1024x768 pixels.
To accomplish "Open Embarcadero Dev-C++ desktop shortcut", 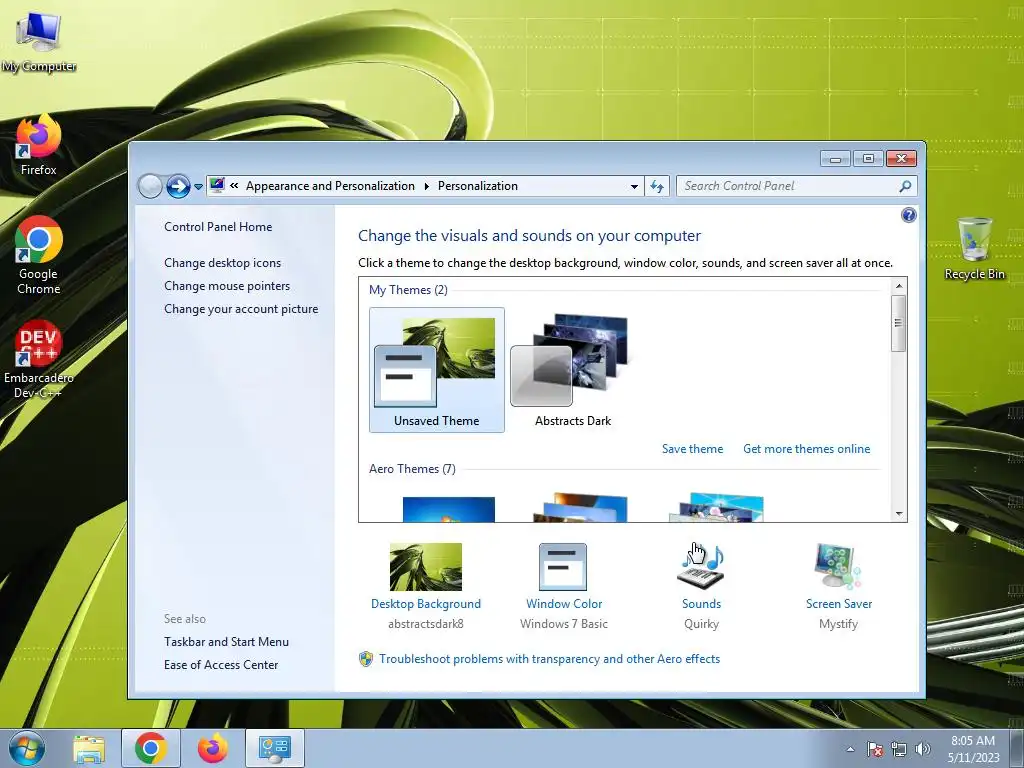I will (39, 359).
